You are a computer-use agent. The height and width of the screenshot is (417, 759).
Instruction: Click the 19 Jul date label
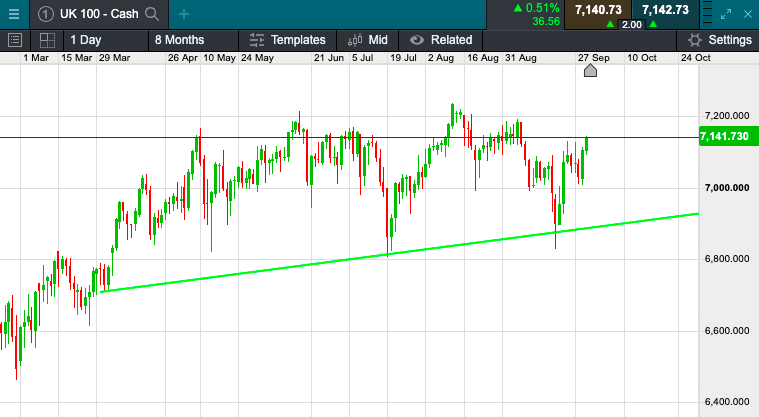tap(403, 58)
